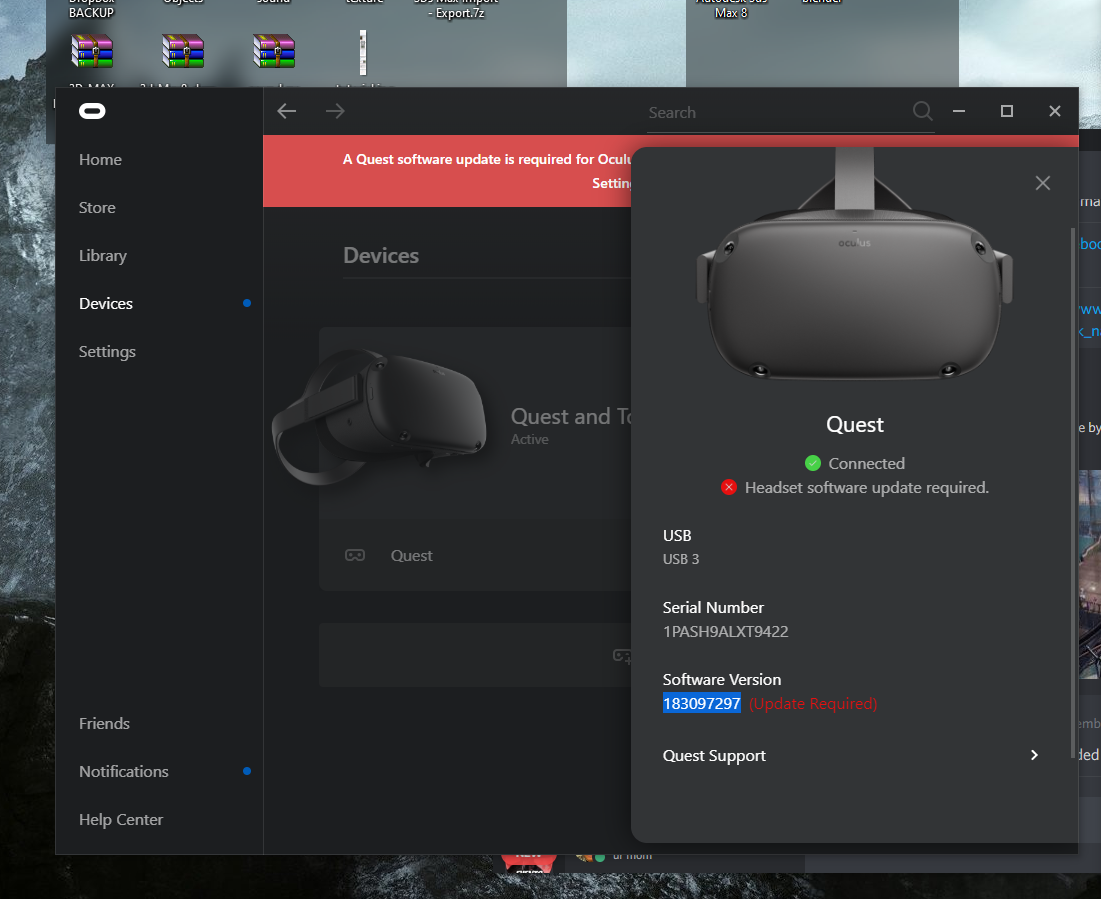
Task: Click the red Quest software update banner
Action: [447, 171]
